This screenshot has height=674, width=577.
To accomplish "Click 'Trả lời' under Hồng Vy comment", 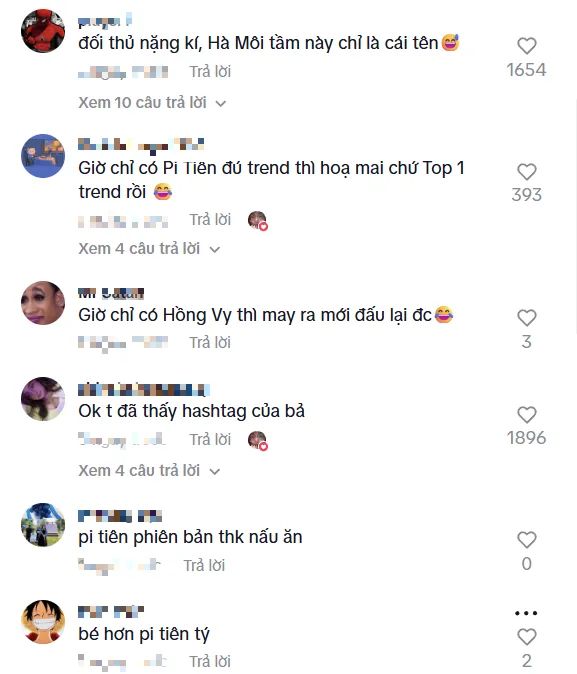I will coord(210,343).
